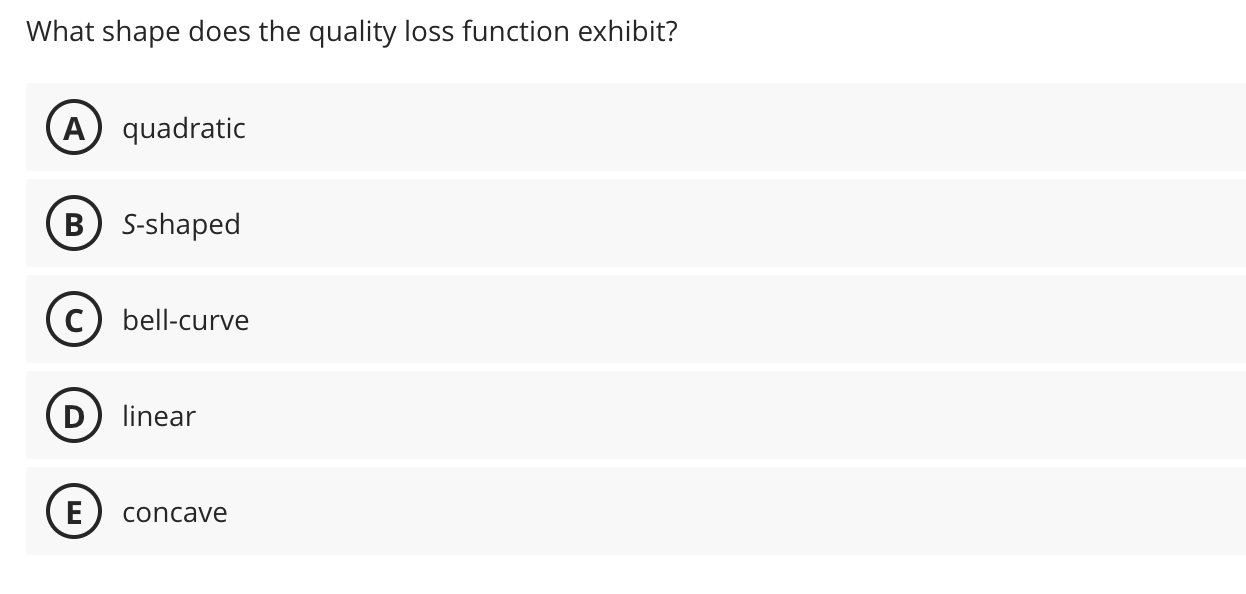This screenshot has height=594, width=1246.
Task: Choose the 'concave' answer option
Action: pyautogui.click(x=174, y=512)
